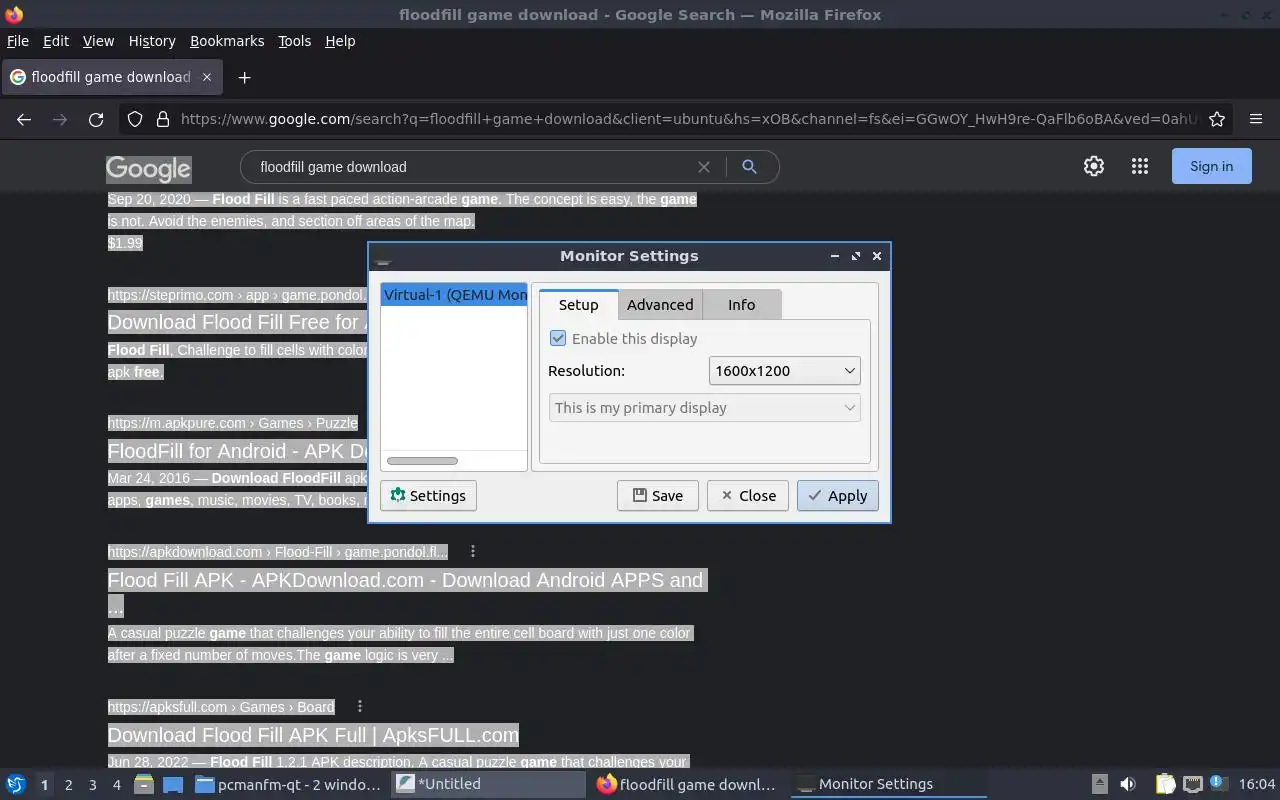
Task: Open Download Flood Fill APK Full ApksFULL link
Action: pyautogui.click(x=313, y=735)
